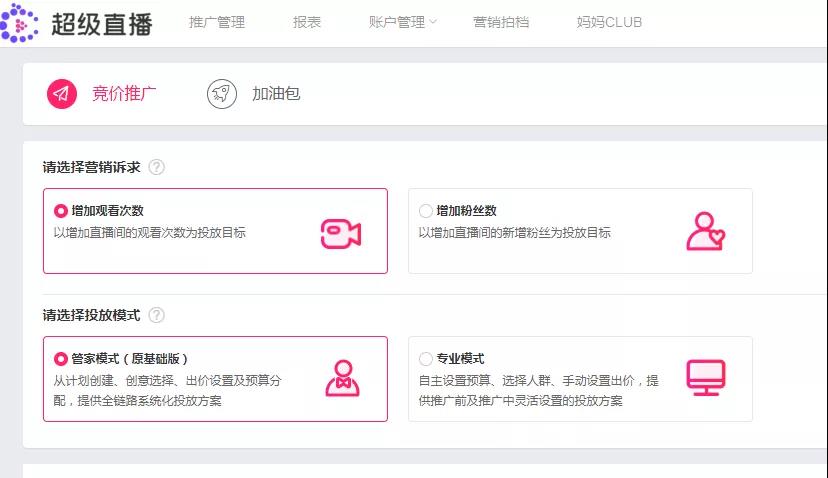This screenshot has width=828, height=478.
Task: Click the 超级直播 title text
Action: [x=102, y=24]
